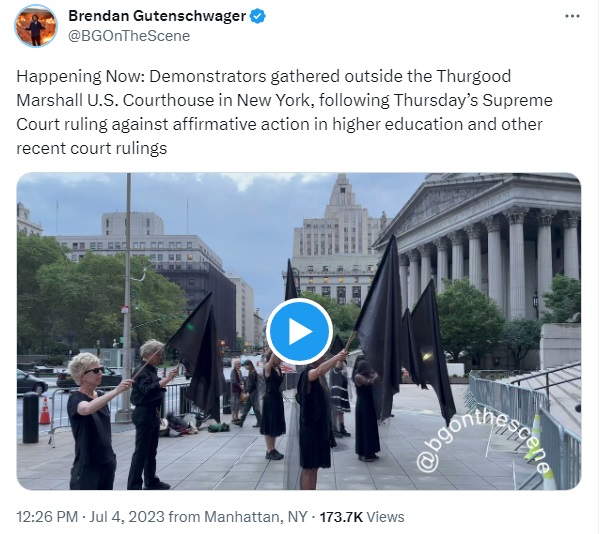Open the three-dot more options menu
The image size is (600, 534).
click(572, 16)
